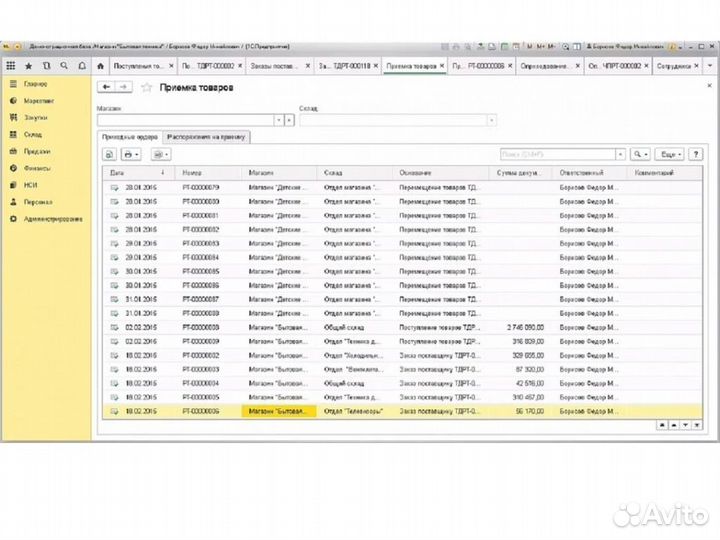The width and height of the screenshot is (720, 540).
Task: Click scroll-to-end arrow below the table
Action: click(x=696, y=424)
